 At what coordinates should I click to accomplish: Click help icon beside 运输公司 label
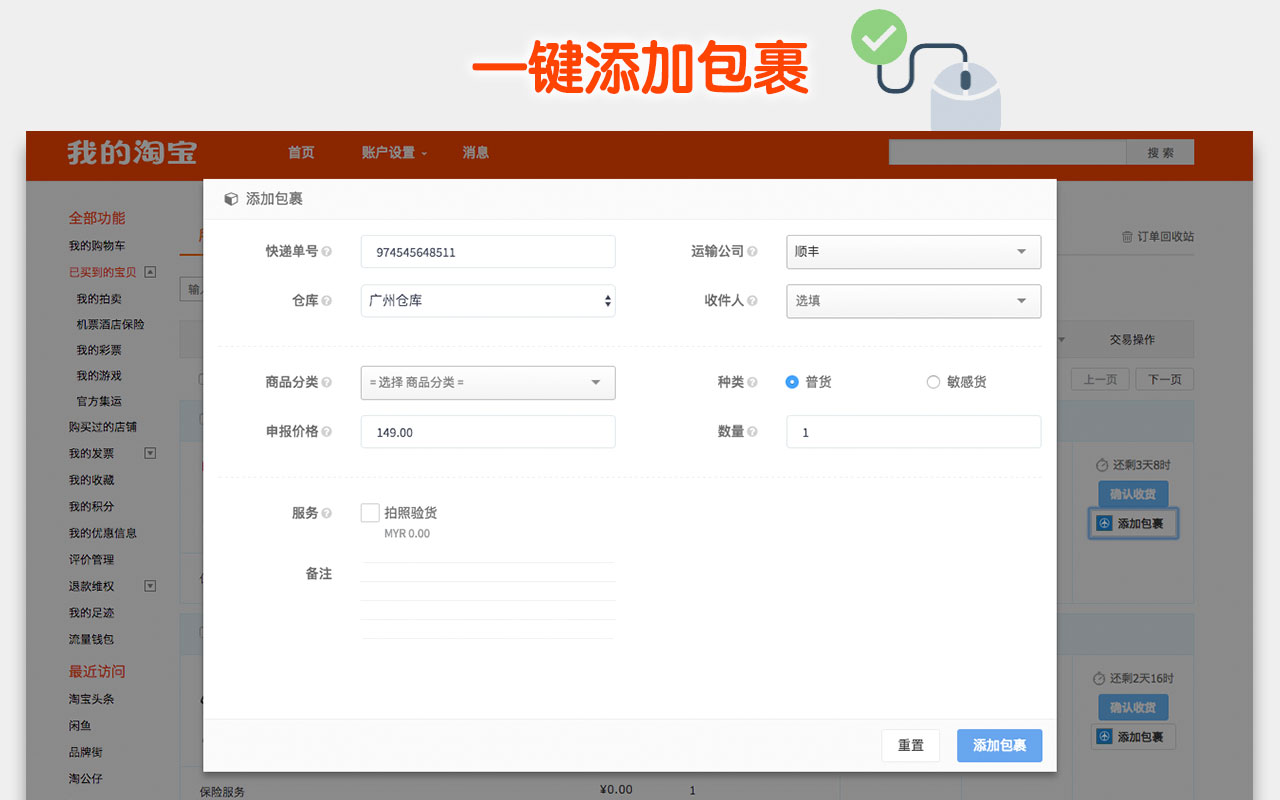click(752, 252)
